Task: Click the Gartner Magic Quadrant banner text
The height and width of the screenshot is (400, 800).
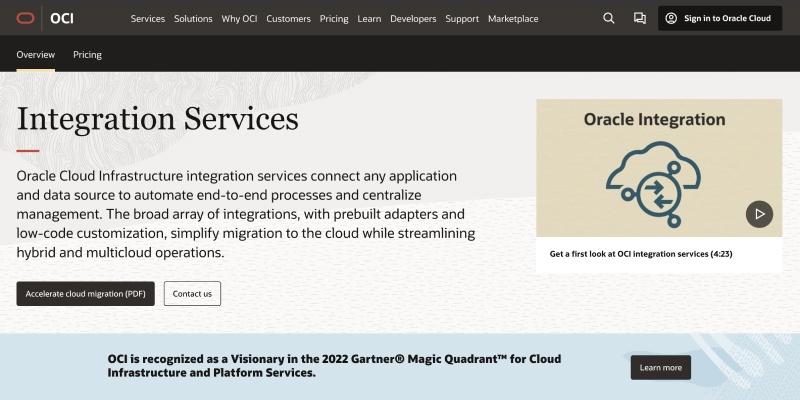Action: point(334,366)
